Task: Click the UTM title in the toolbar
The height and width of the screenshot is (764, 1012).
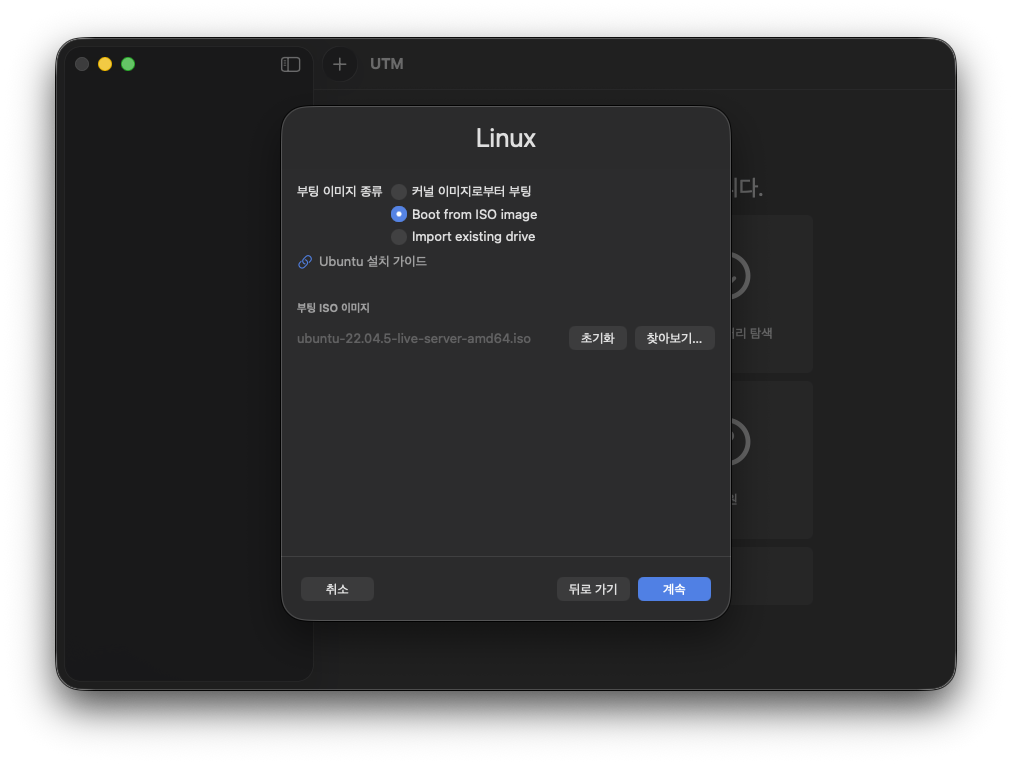Action: [x=387, y=64]
